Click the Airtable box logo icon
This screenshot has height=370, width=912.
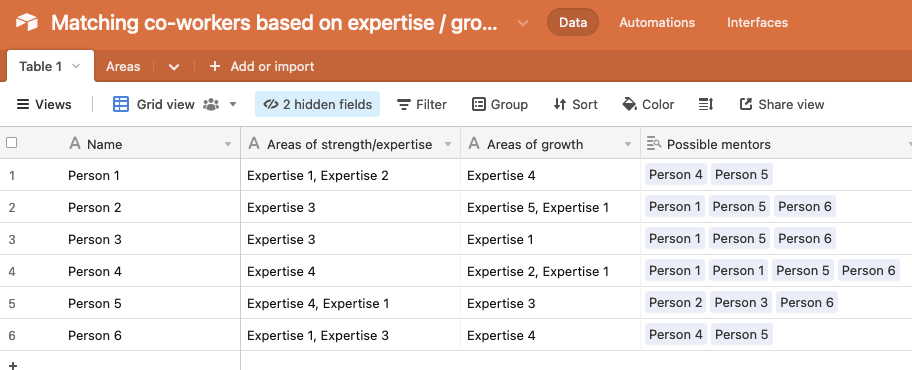point(26,23)
